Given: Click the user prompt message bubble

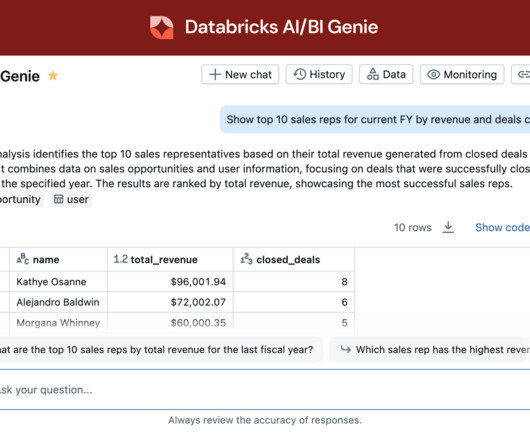Looking at the screenshot, I should [x=375, y=120].
